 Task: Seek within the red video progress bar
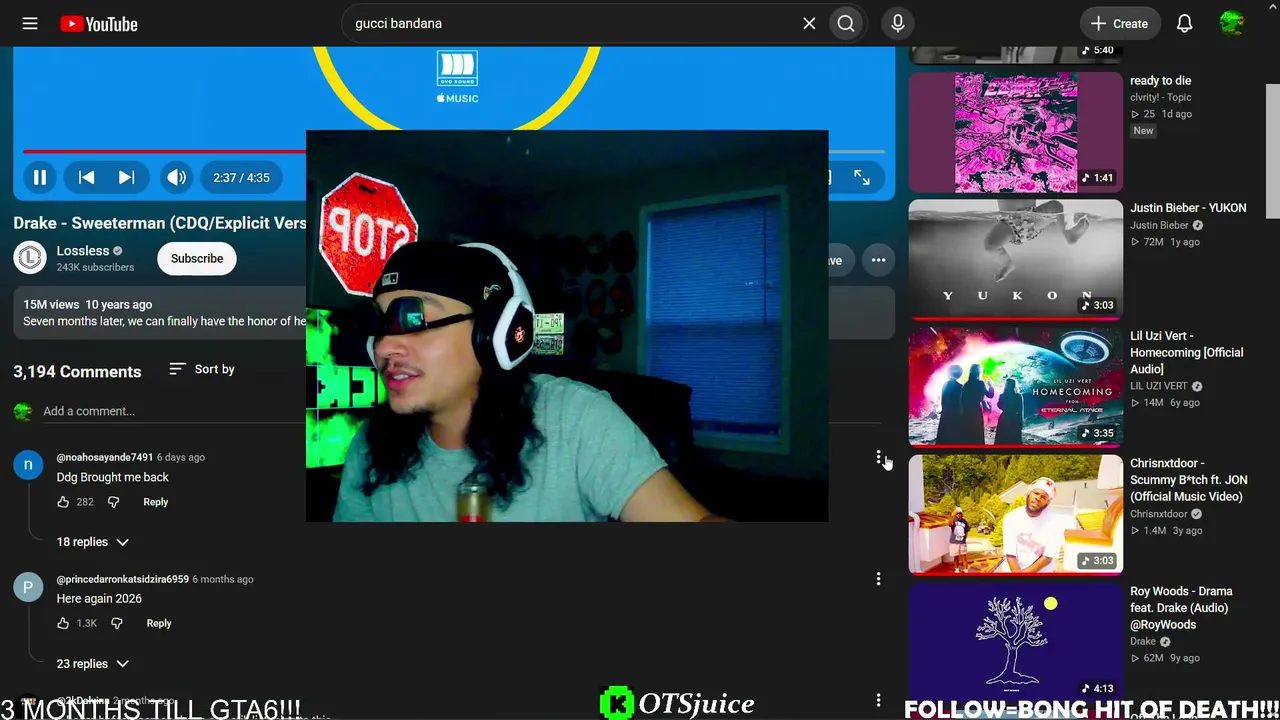(x=164, y=152)
